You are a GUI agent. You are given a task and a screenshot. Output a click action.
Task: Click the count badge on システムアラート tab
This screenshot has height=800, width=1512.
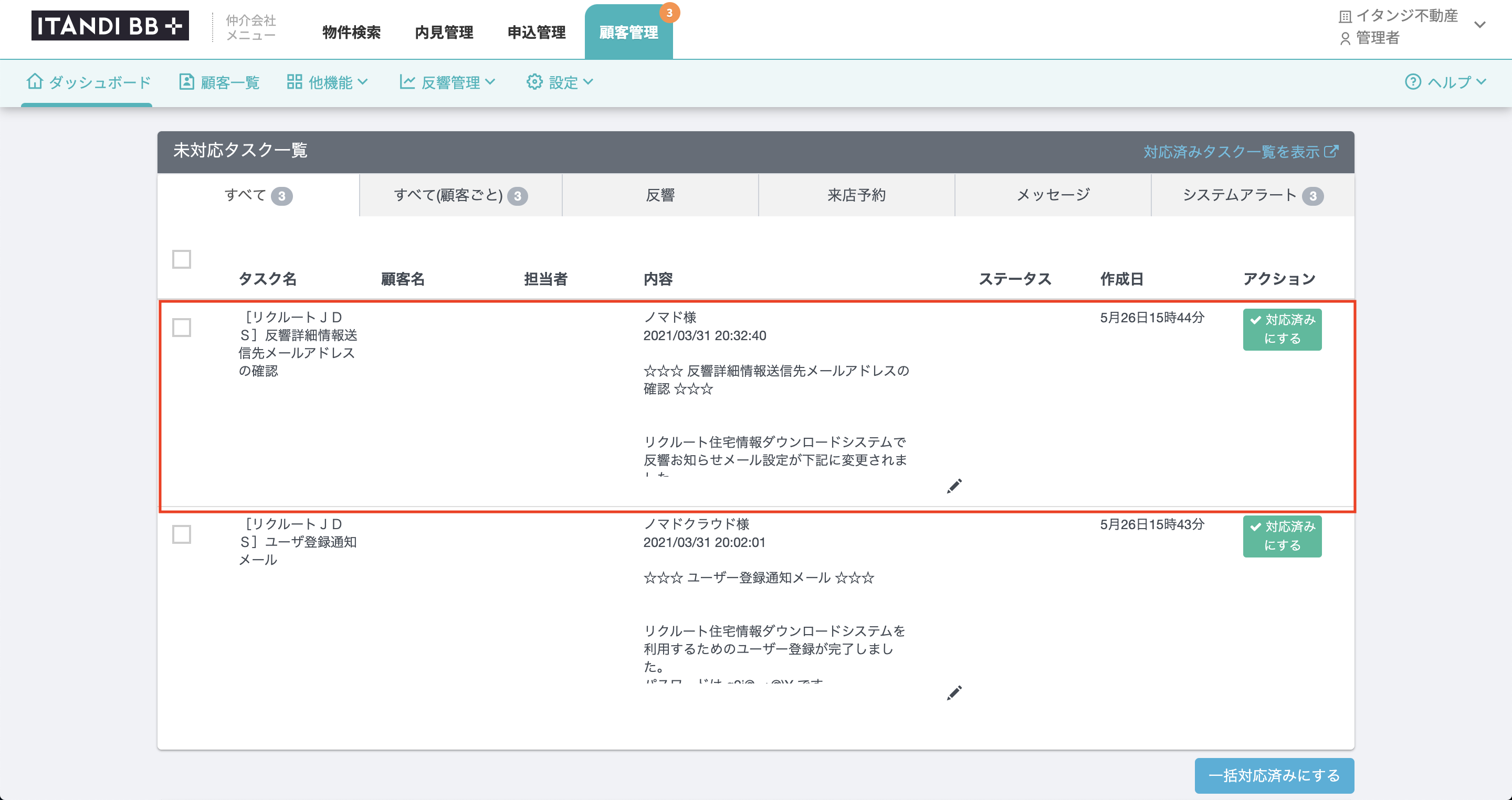click(x=1312, y=196)
